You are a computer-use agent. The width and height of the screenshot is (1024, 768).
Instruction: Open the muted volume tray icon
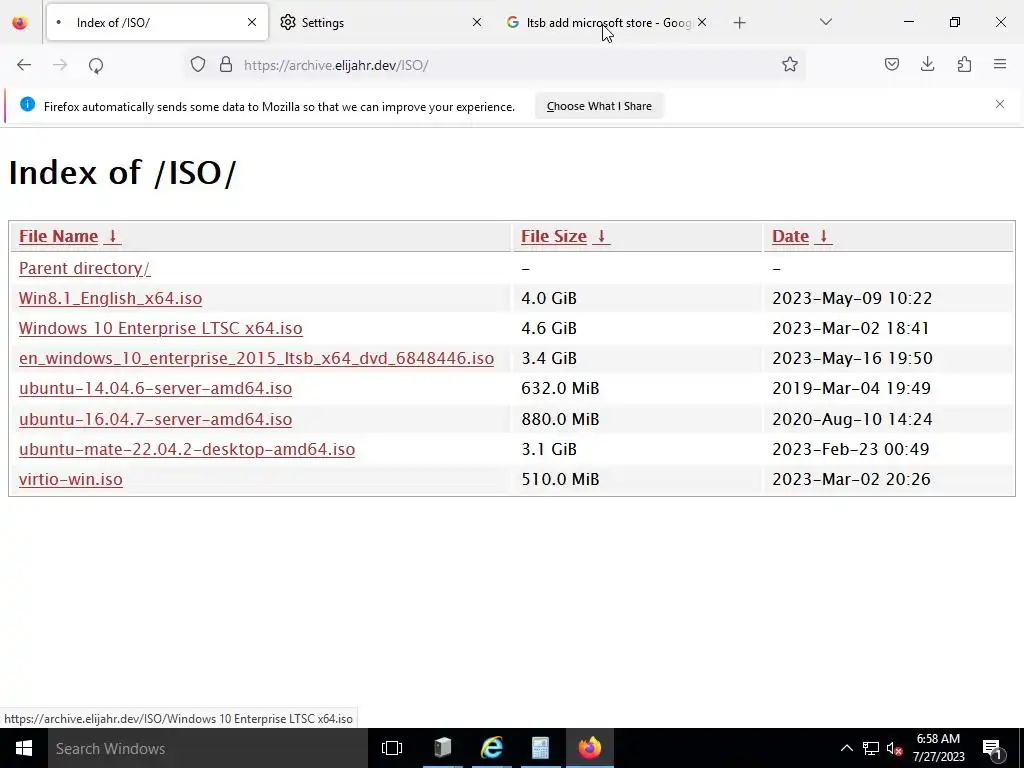click(x=894, y=748)
